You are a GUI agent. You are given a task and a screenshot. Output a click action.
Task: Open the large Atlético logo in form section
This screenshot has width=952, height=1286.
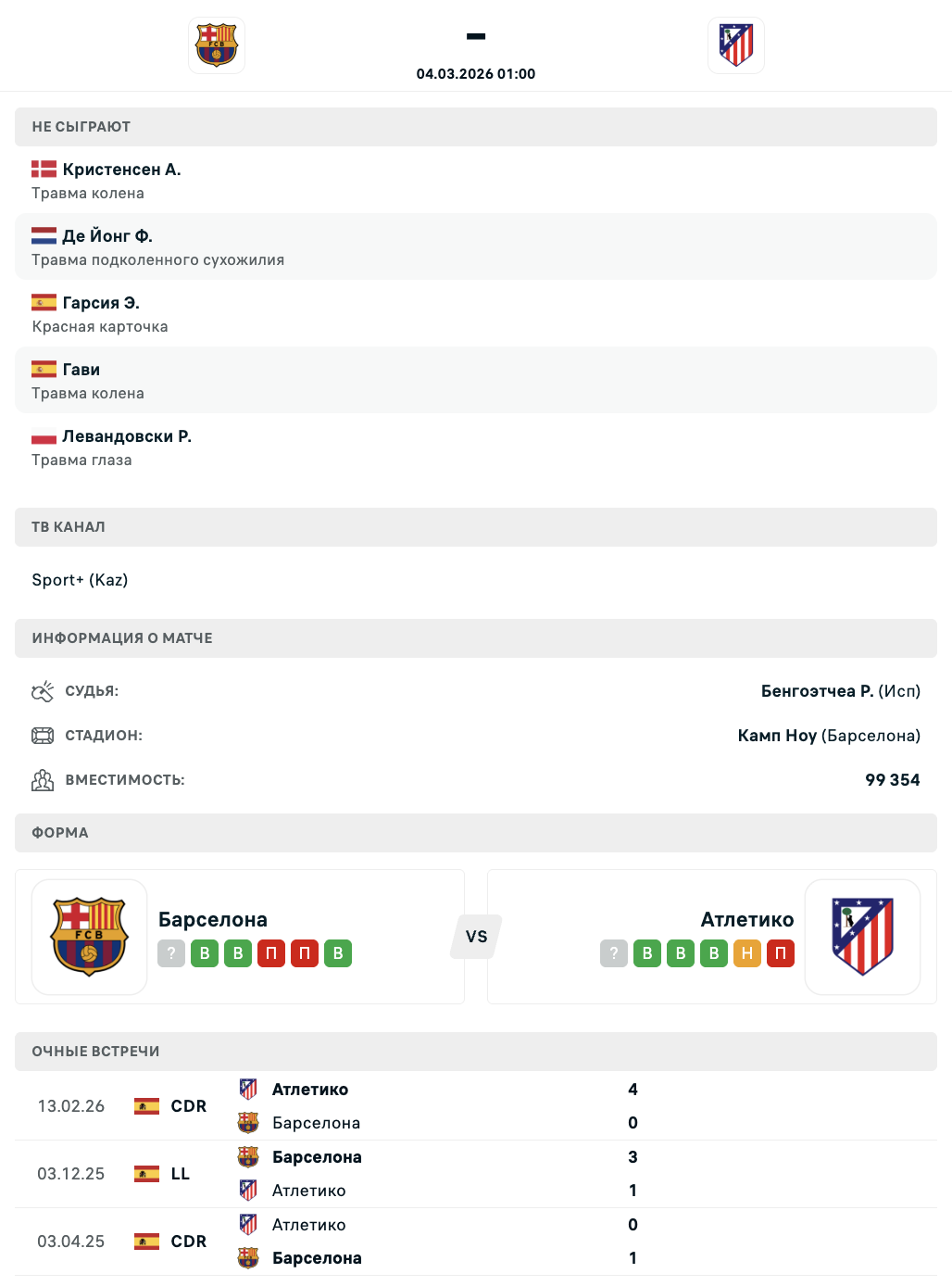862,937
